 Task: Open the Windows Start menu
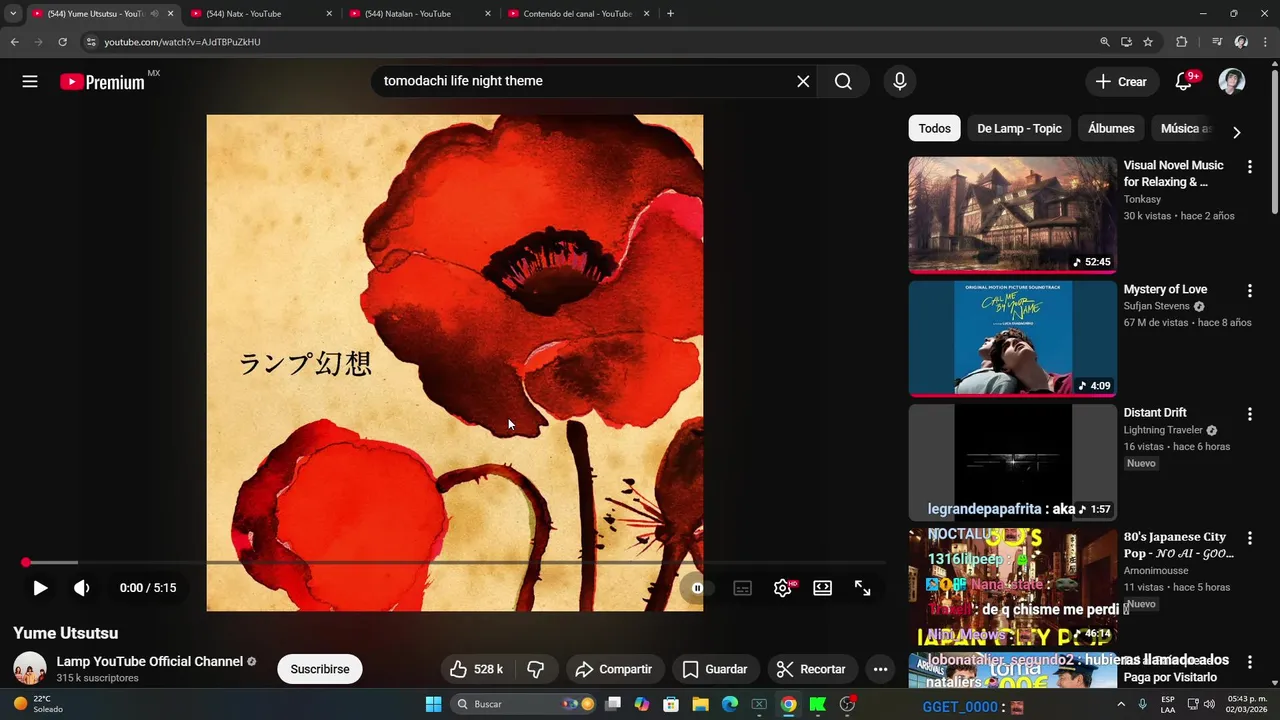(x=433, y=704)
